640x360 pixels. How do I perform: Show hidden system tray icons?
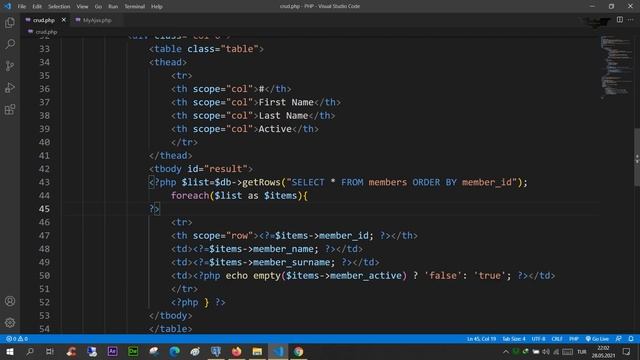point(506,351)
